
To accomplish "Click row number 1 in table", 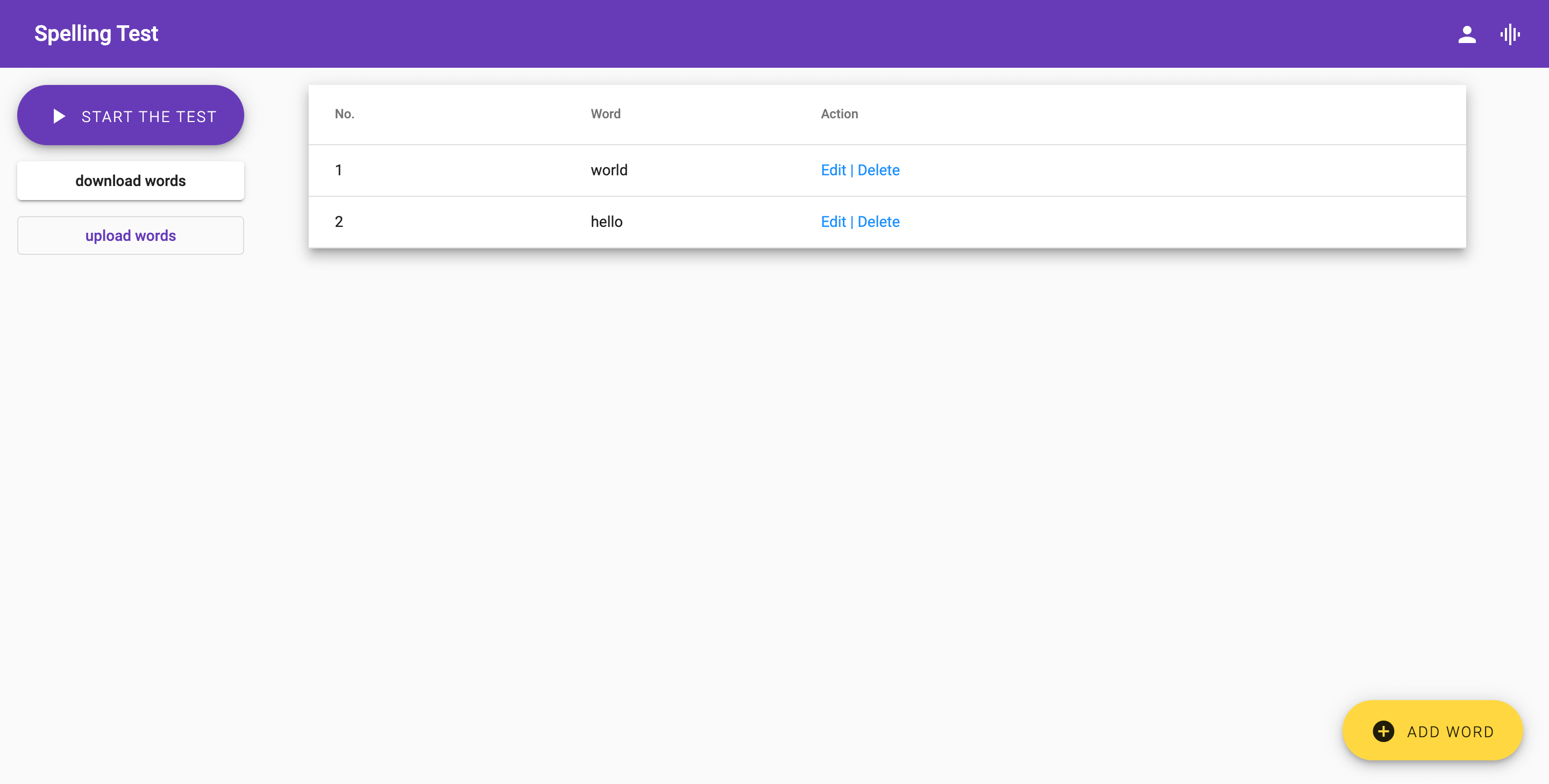I will [x=338, y=170].
